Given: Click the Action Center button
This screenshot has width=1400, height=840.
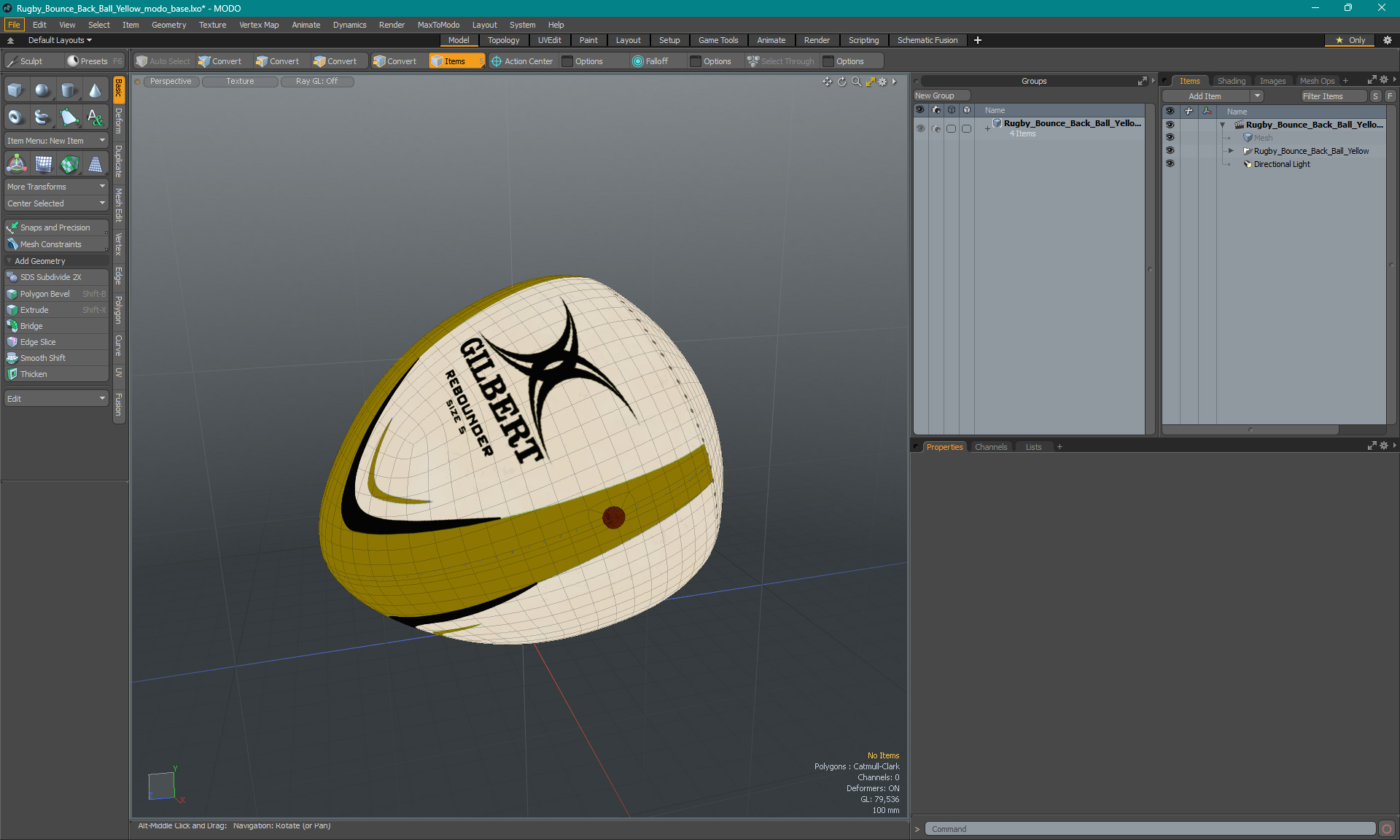Looking at the screenshot, I should pyautogui.click(x=522, y=61).
